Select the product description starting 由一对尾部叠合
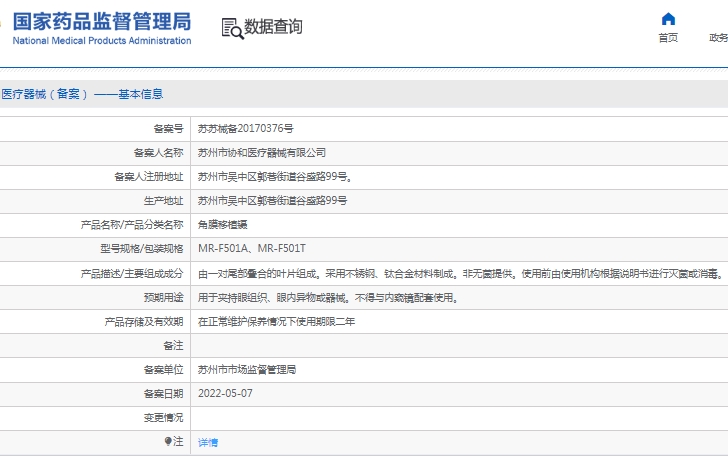This screenshot has width=728, height=459. (462, 274)
